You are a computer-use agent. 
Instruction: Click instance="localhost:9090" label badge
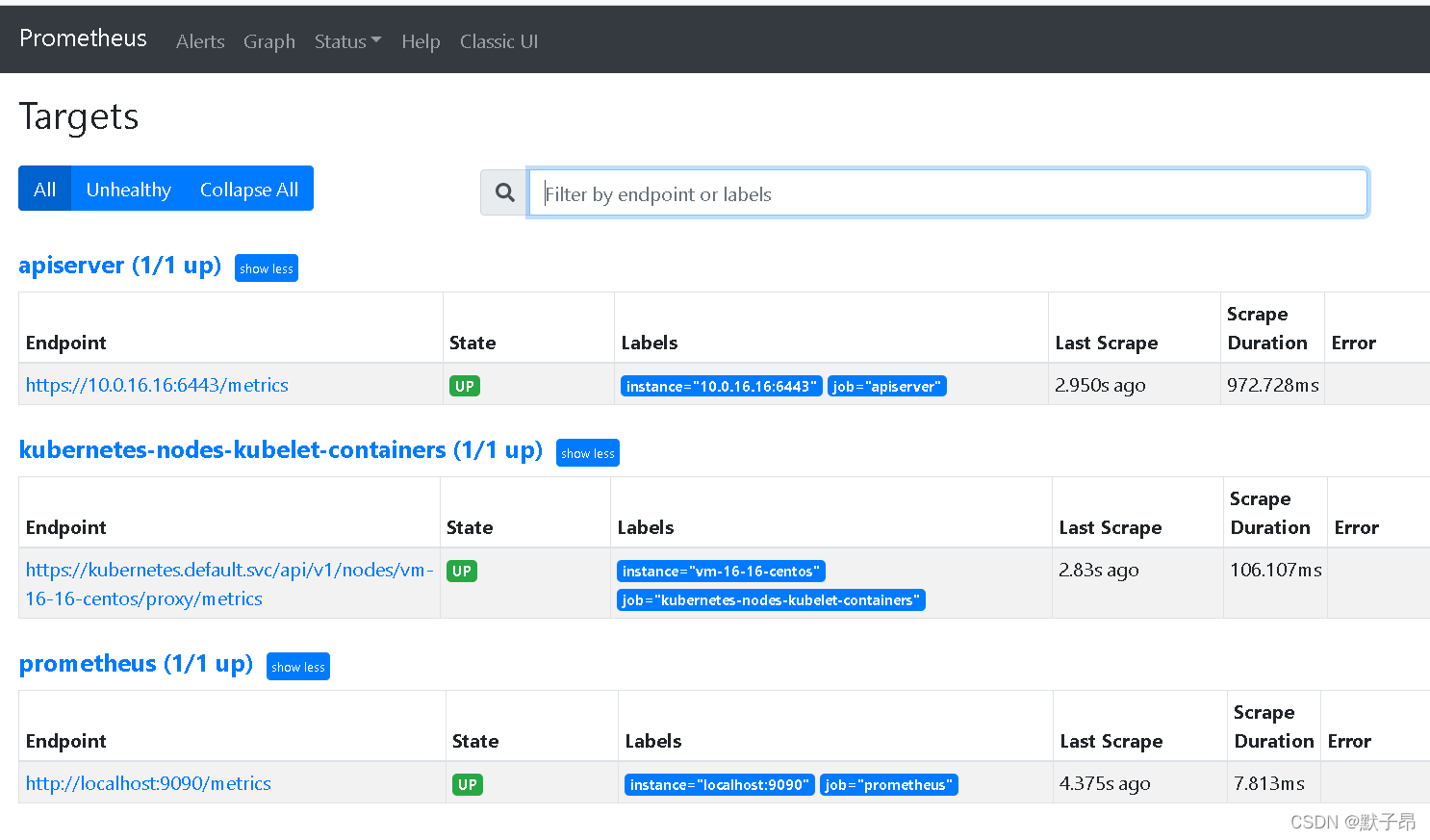pos(720,784)
